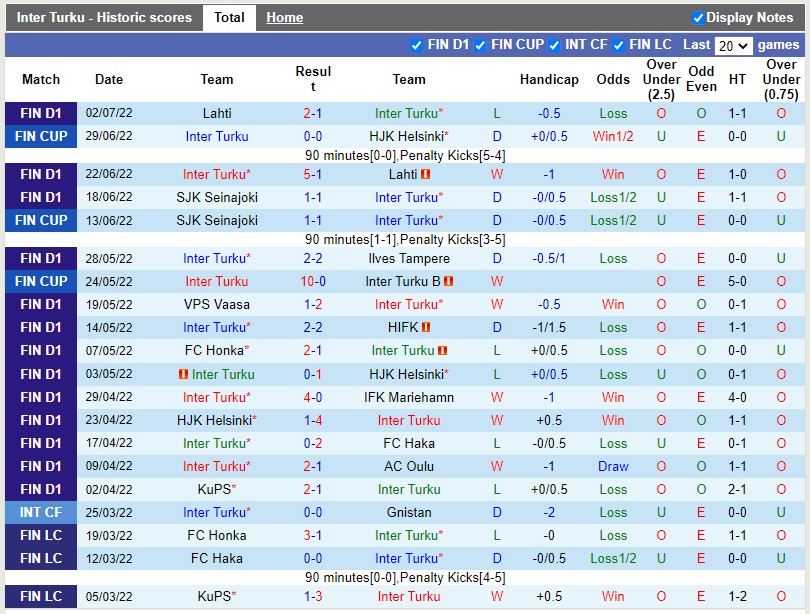The image size is (810, 614).
Task: Open AC Oulu team link
Action: (x=409, y=466)
